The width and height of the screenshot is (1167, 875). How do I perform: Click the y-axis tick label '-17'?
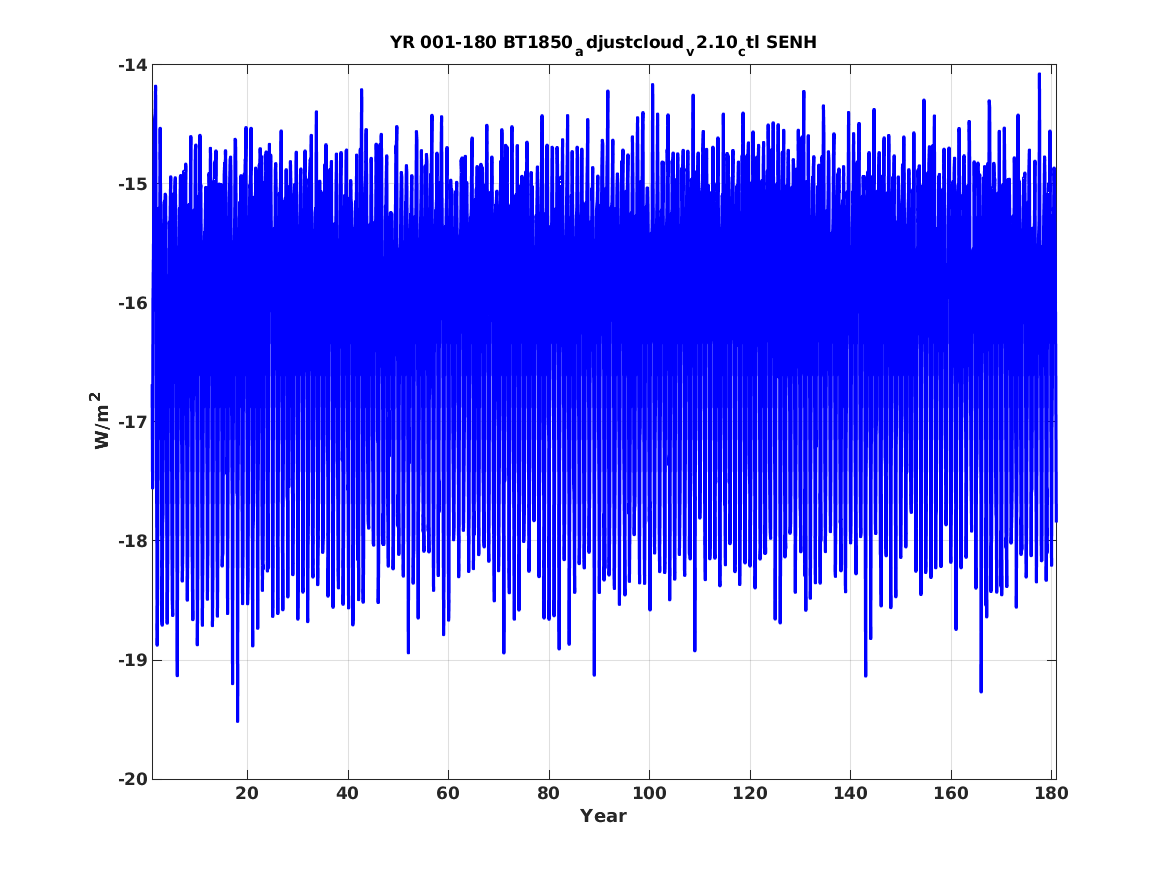pyautogui.click(x=132, y=422)
